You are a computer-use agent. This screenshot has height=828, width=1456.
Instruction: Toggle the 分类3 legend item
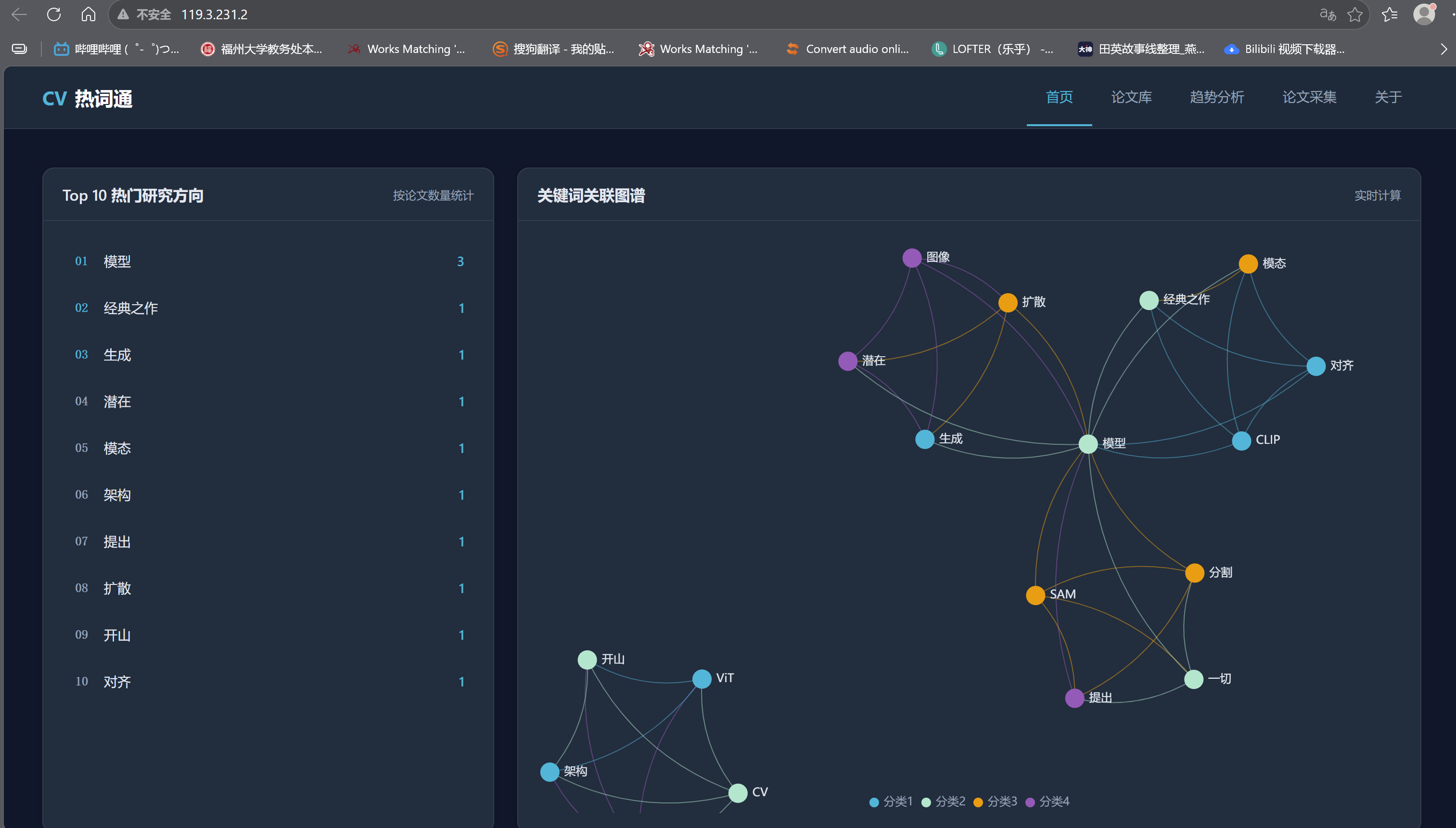995,801
